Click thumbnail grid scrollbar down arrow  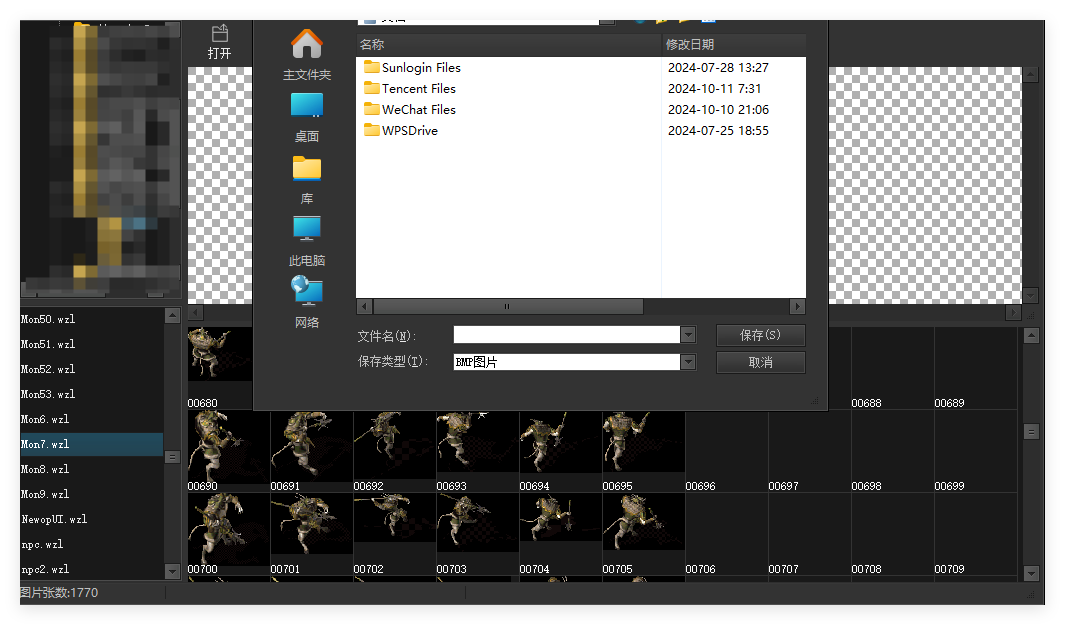[1031, 573]
